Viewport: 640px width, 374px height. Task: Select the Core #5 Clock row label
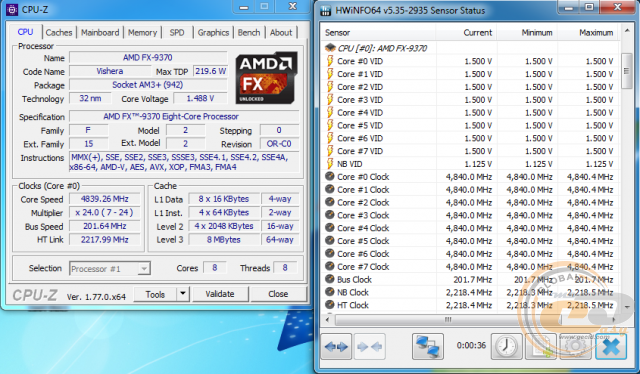pos(363,241)
